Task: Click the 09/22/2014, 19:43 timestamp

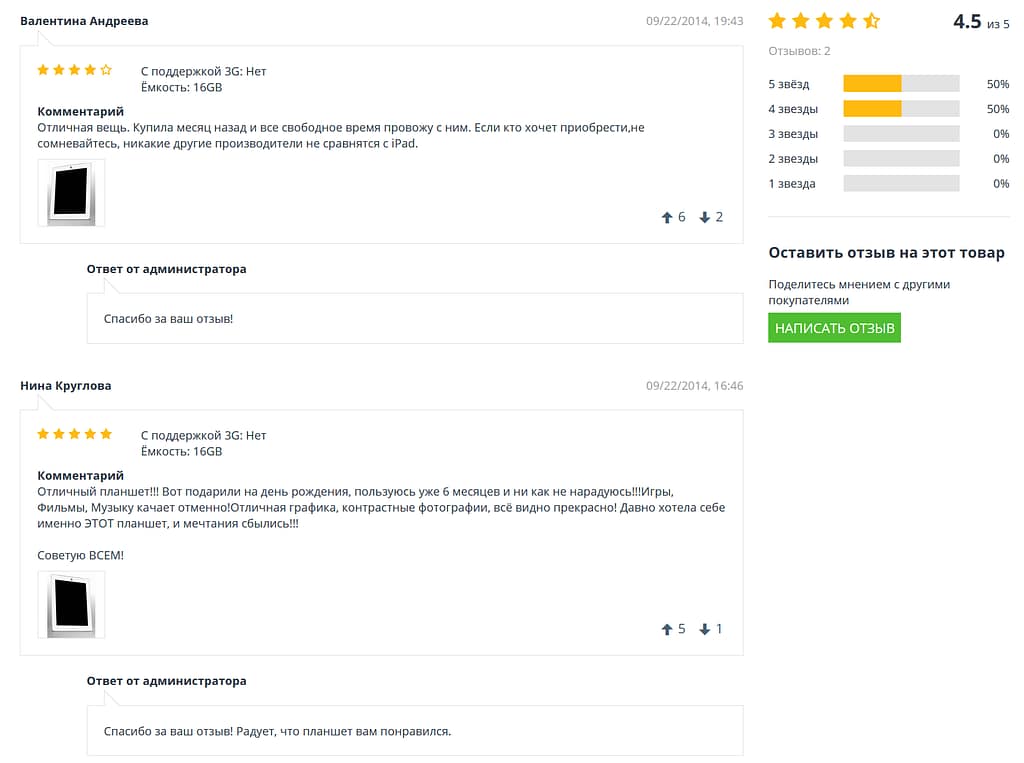Action: (694, 21)
